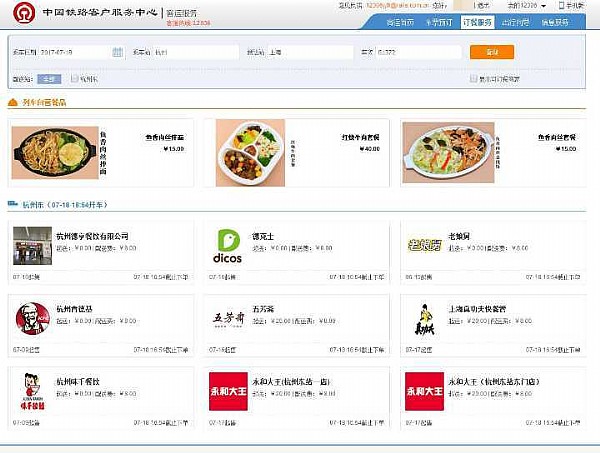Image resolution: width=600 pixels, height=453 pixels.
Task: Select the Dicos logo
Action: click(228, 246)
